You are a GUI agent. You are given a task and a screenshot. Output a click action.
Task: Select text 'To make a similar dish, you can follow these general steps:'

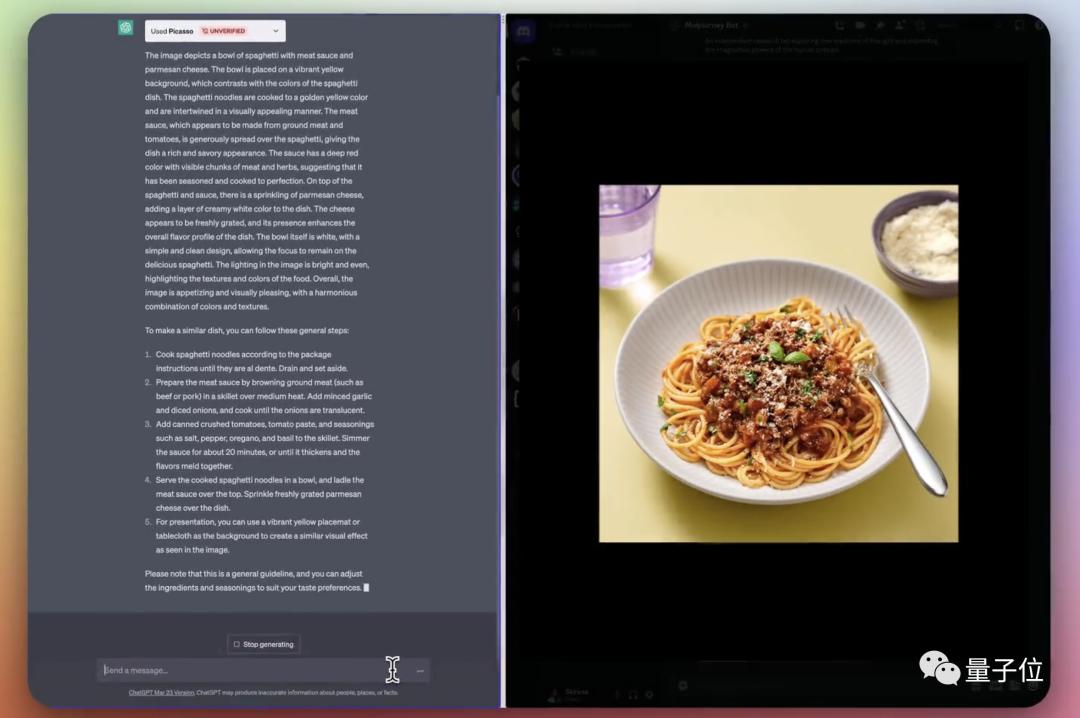[247, 331]
